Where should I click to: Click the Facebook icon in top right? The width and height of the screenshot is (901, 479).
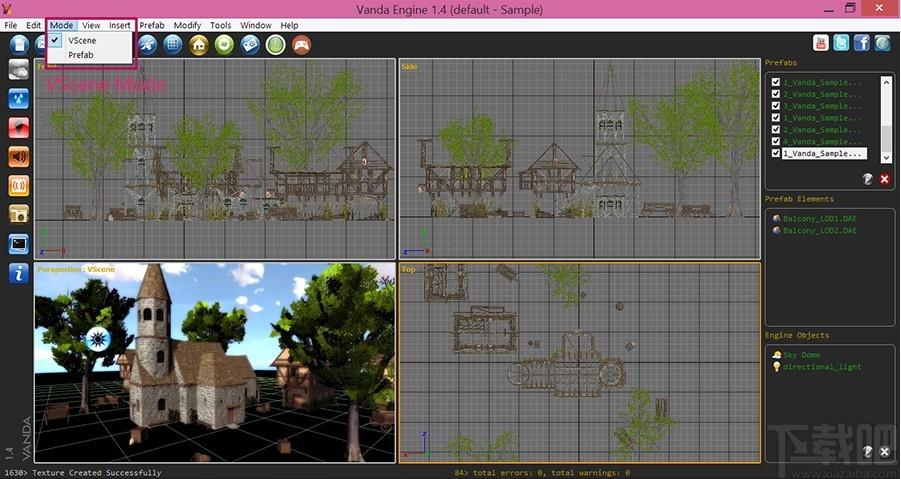click(x=861, y=43)
